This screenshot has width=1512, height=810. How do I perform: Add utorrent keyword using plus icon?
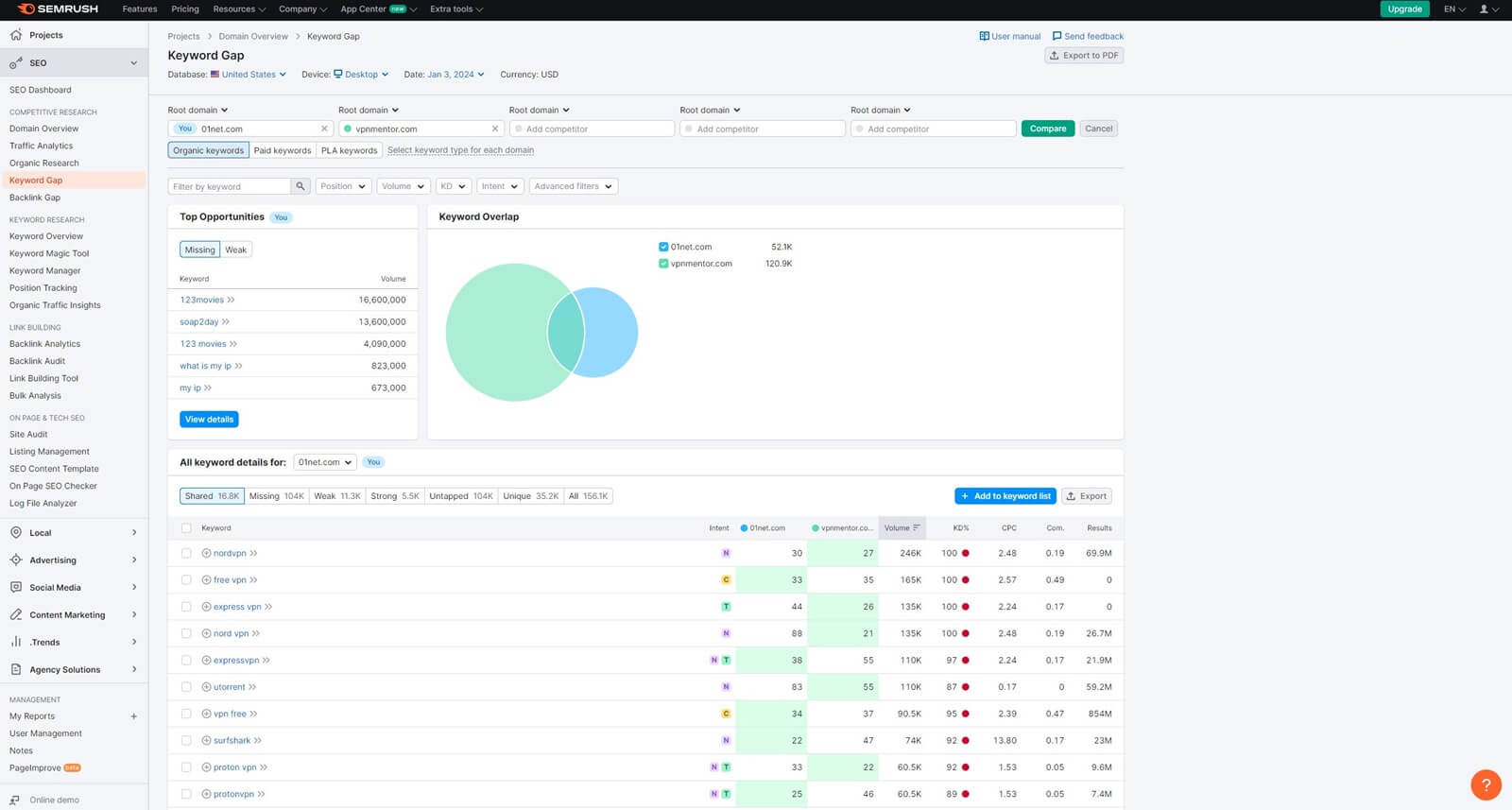[x=206, y=687]
